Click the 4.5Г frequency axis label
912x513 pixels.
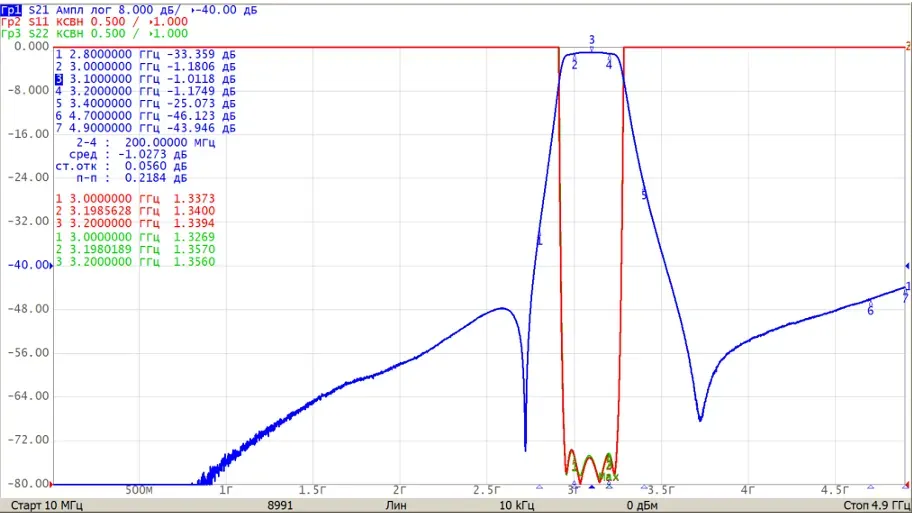coord(835,490)
